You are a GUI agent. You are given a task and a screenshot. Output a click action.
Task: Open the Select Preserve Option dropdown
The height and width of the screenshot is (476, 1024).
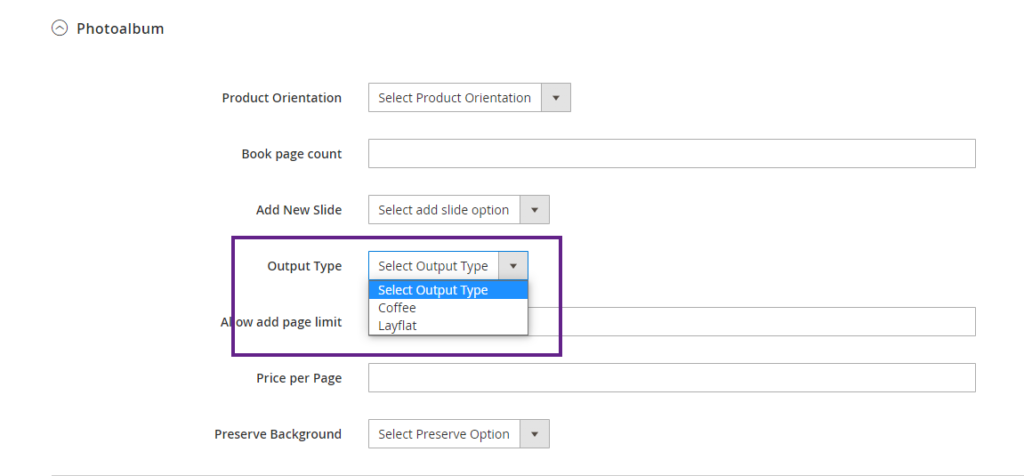[444, 434]
